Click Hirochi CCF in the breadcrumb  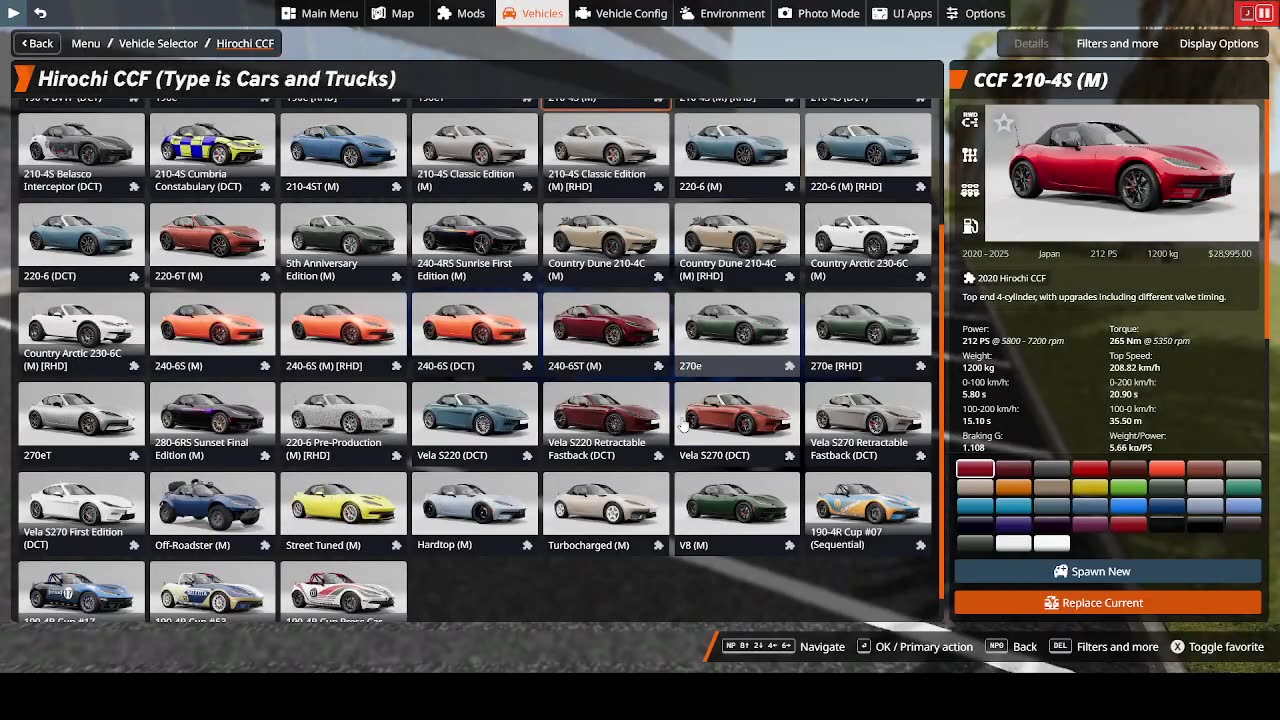pos(245,44)
